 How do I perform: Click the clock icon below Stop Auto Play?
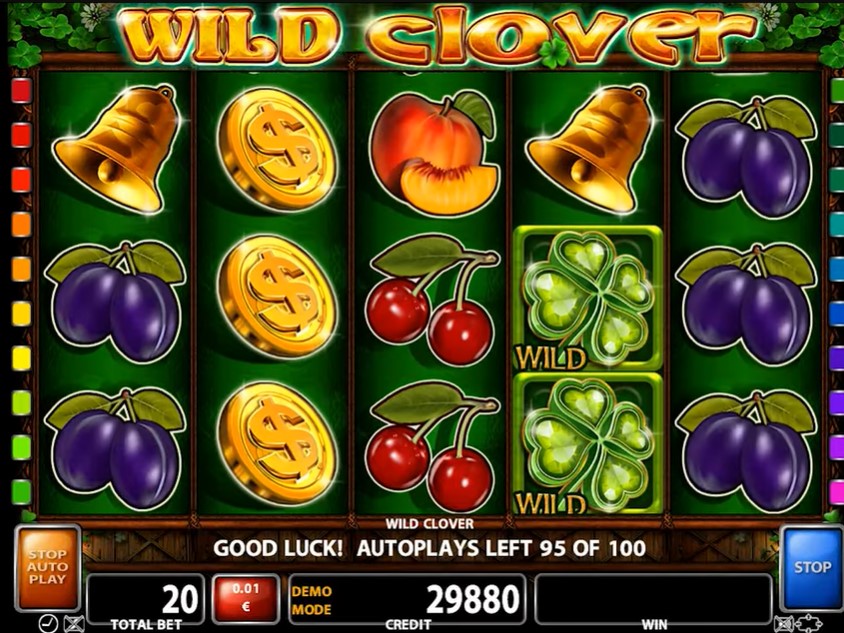pos(48,623)
